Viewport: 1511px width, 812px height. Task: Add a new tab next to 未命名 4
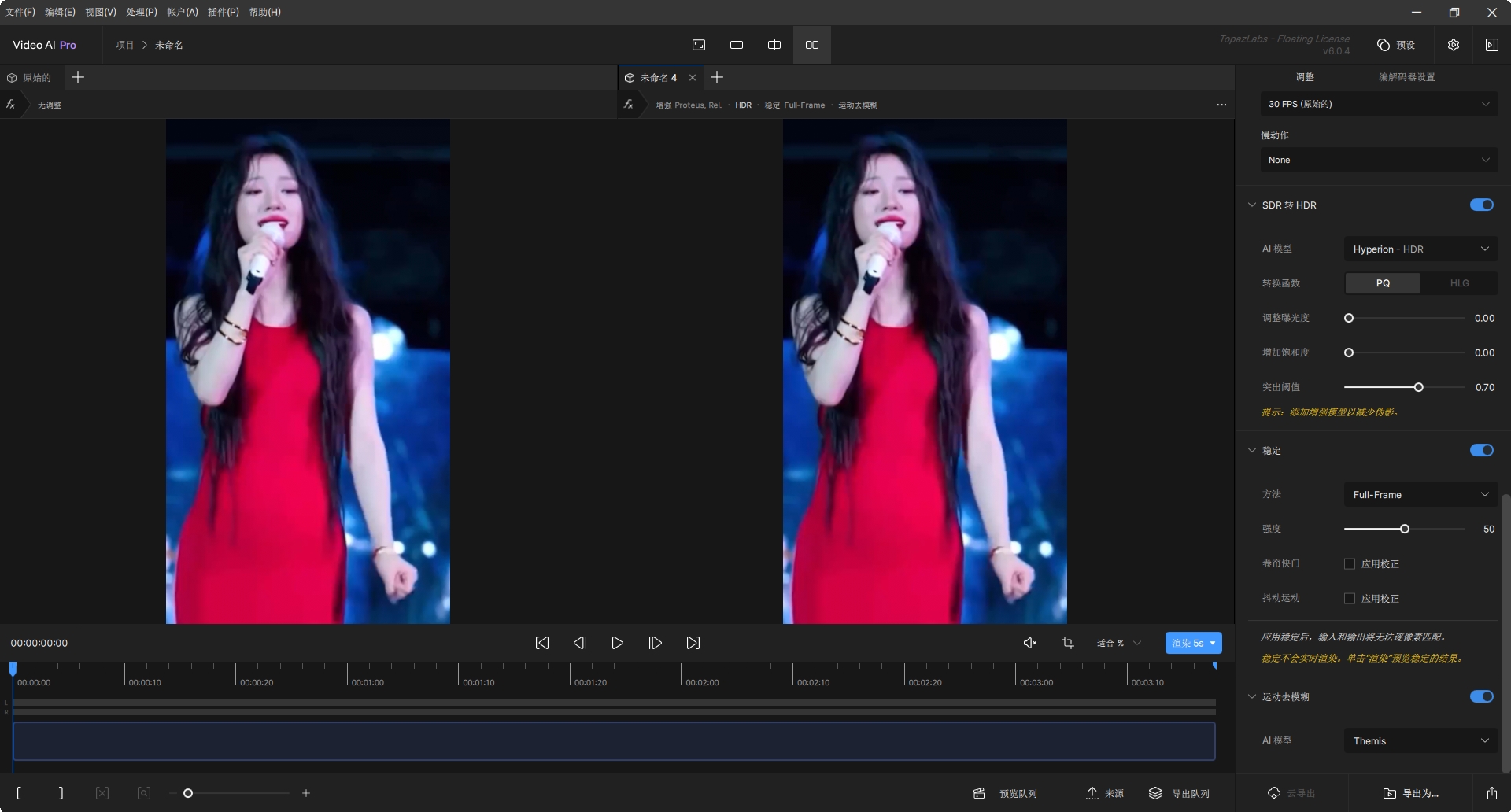tap(717, 77)
